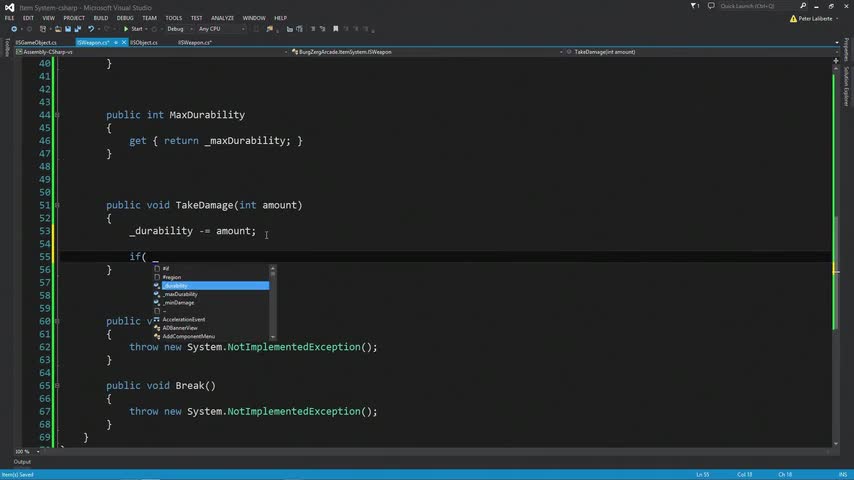
Task: Collapse the TakeDamage method outline at line 51
Action: click(57, 205)
